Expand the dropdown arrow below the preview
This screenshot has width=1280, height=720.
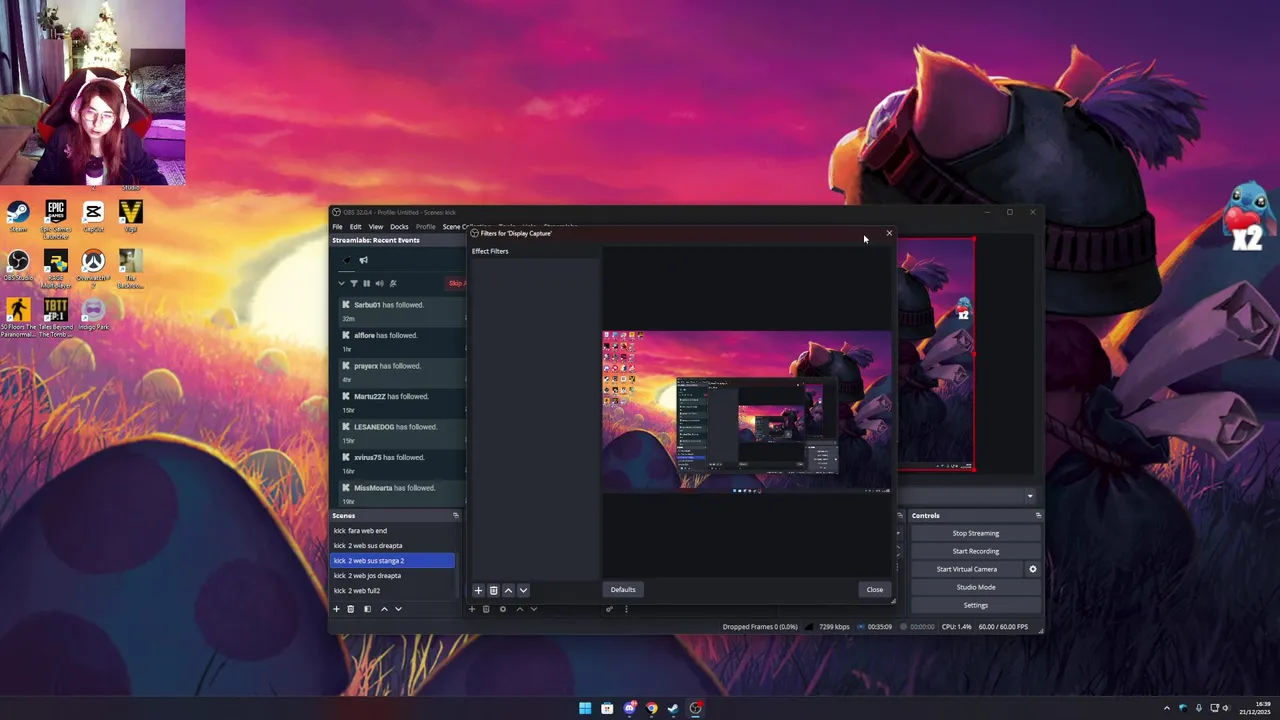pos(1030,496)
